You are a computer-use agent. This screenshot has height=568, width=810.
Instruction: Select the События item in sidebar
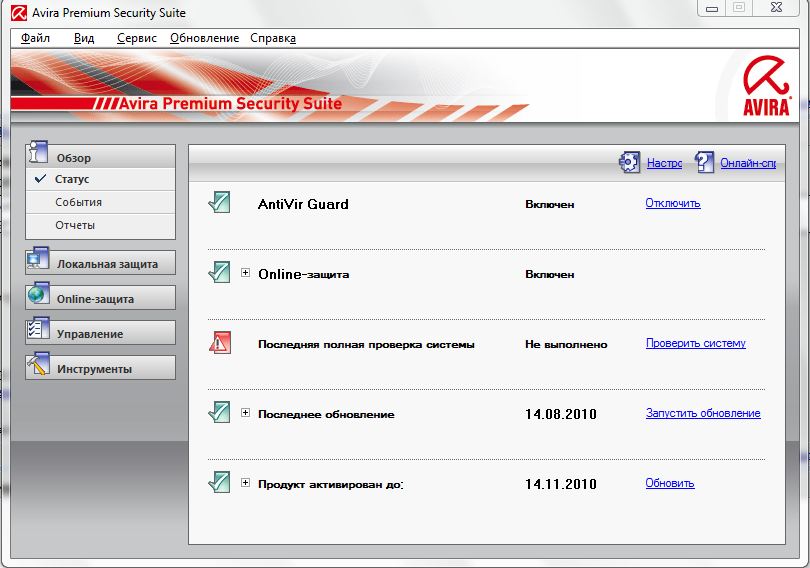[100, 202]
